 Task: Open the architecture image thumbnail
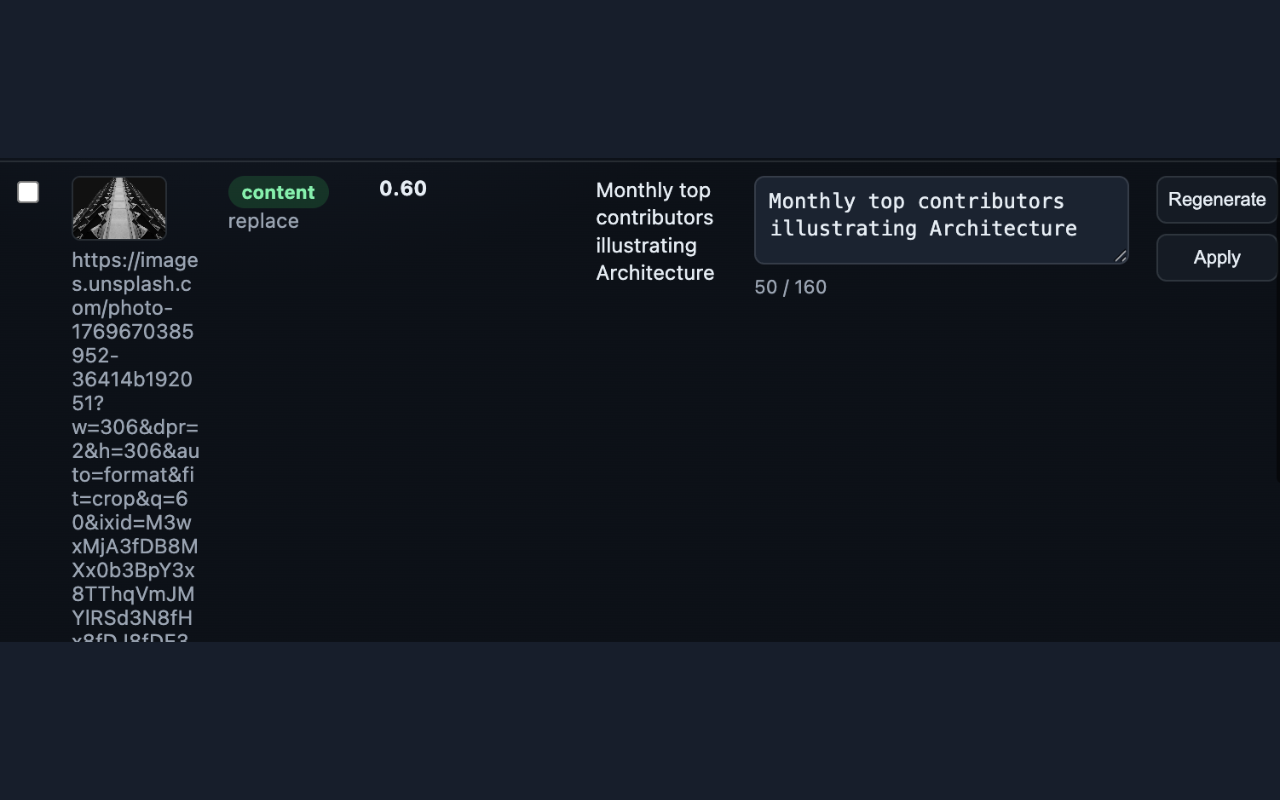119,208
